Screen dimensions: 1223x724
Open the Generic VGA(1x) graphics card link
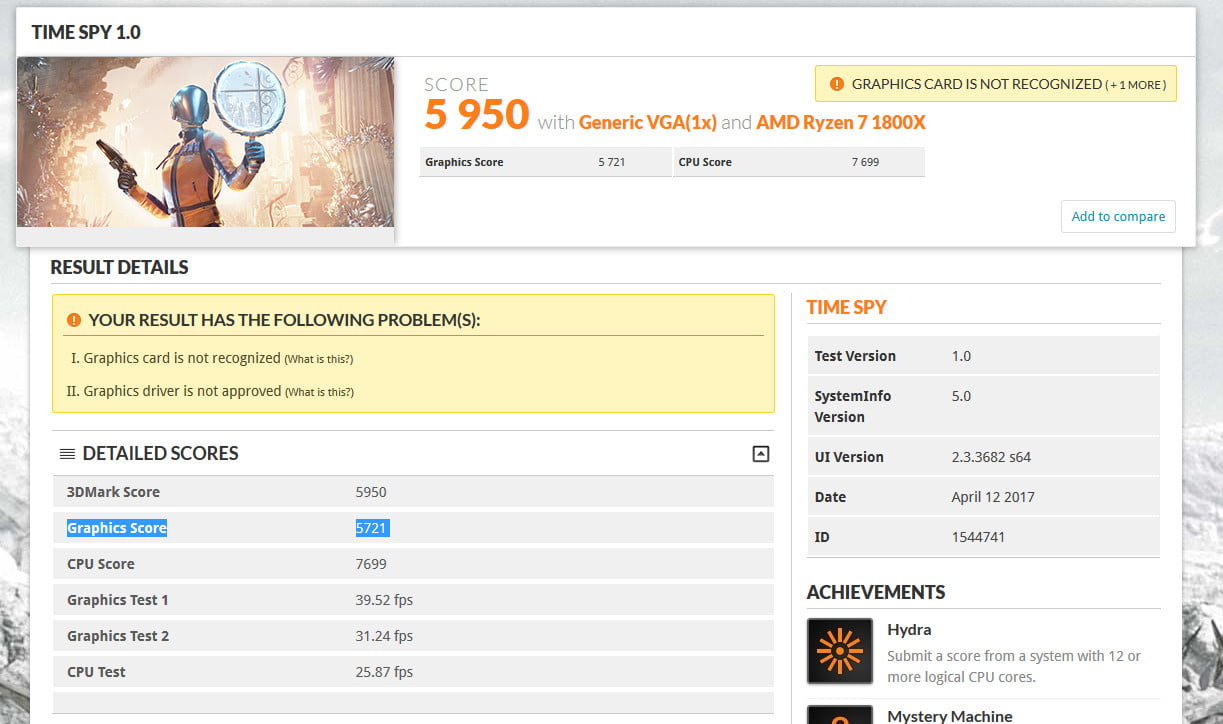tap(647, 122)
